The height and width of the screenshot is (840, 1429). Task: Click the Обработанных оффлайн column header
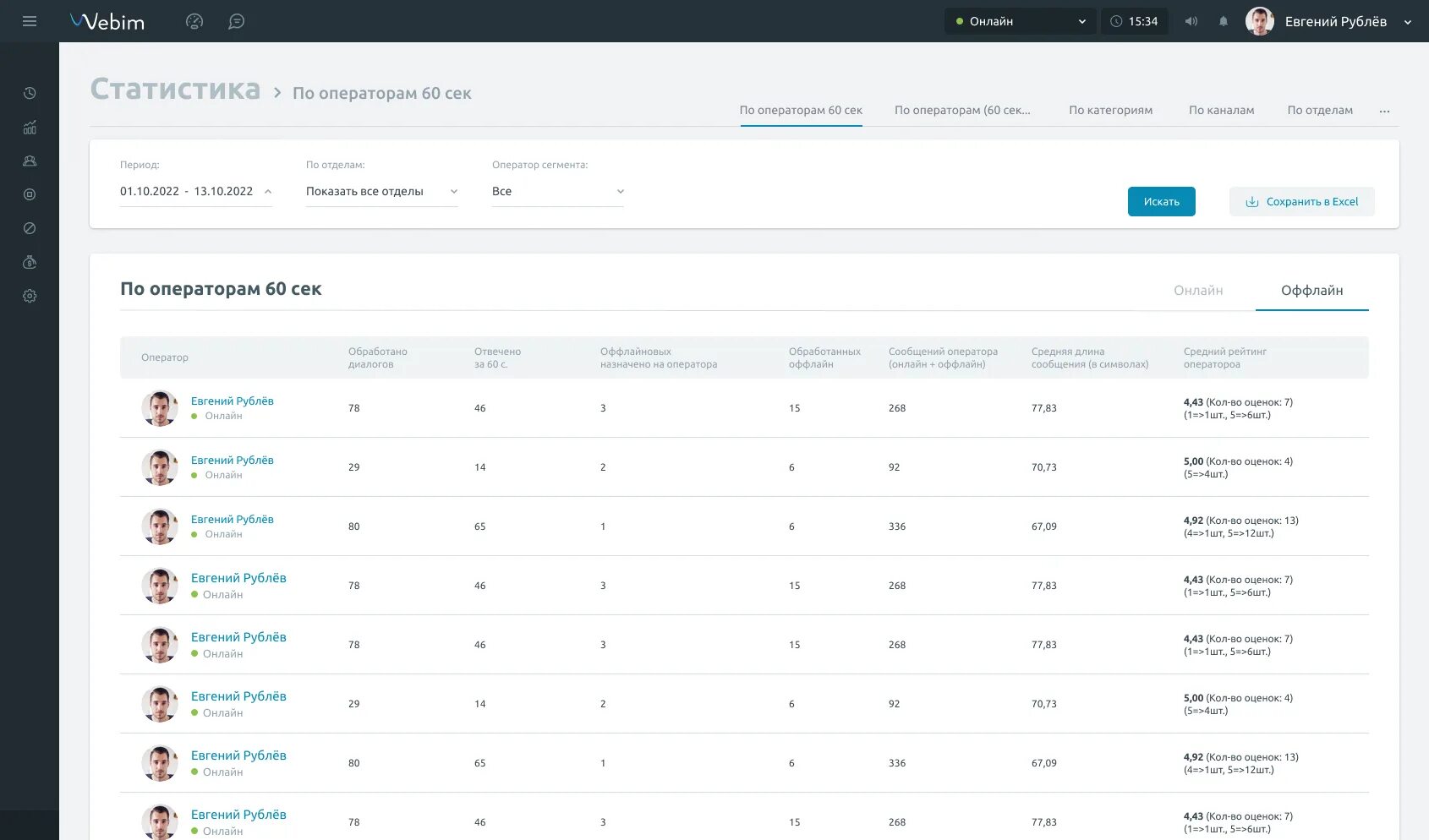pos(824,357)
